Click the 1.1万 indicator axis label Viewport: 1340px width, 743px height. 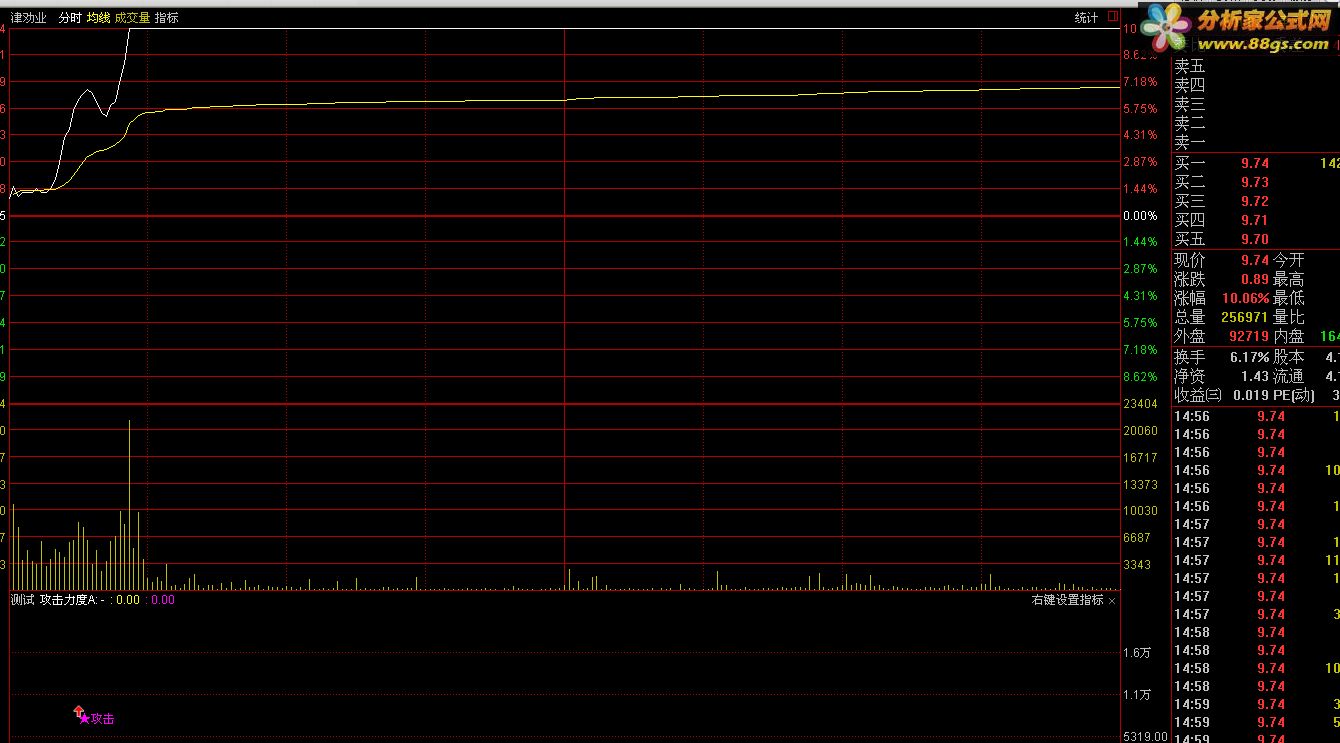1137,695
